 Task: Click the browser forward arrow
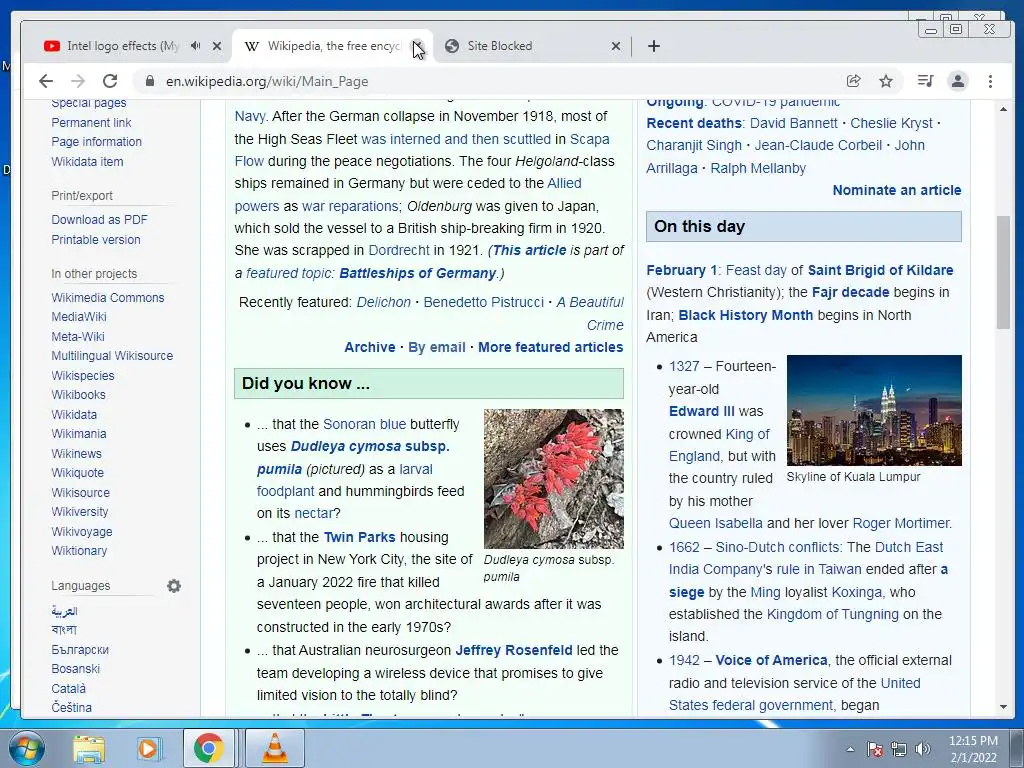click(78, 81)
